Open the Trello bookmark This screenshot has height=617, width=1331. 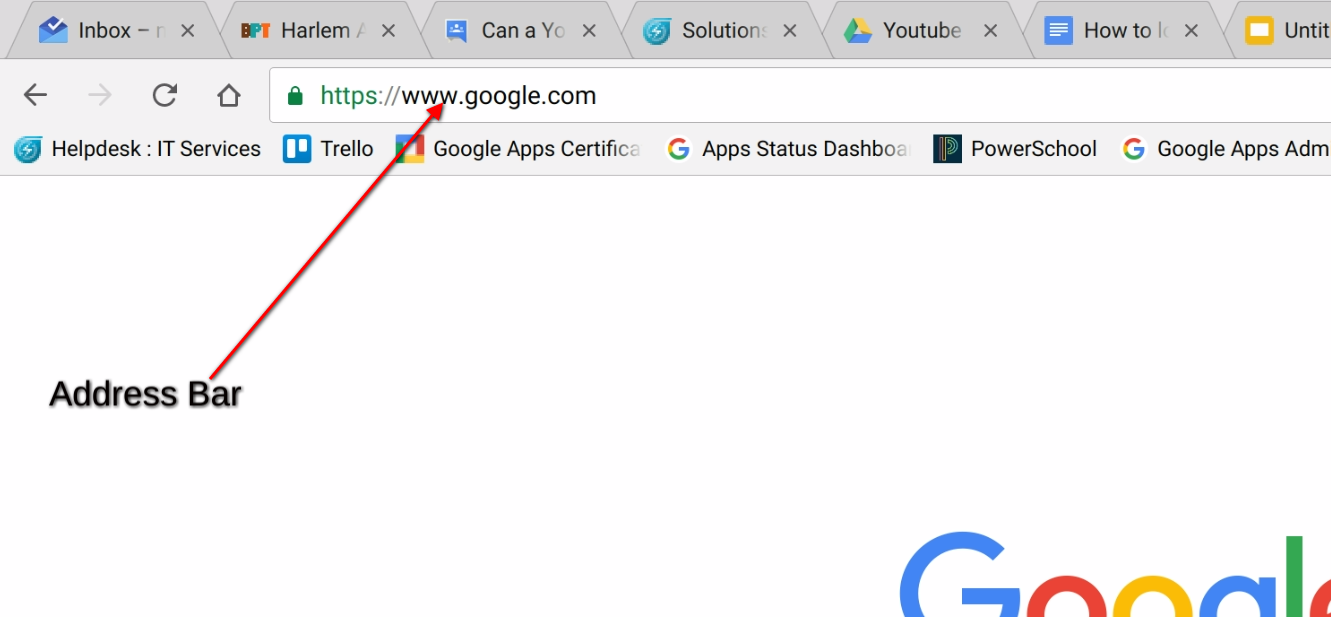pos(328,149)
